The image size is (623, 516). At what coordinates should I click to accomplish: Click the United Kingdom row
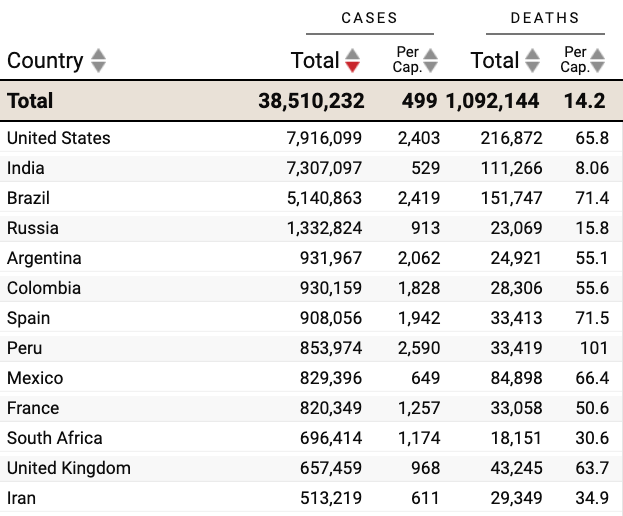[69, 468]
